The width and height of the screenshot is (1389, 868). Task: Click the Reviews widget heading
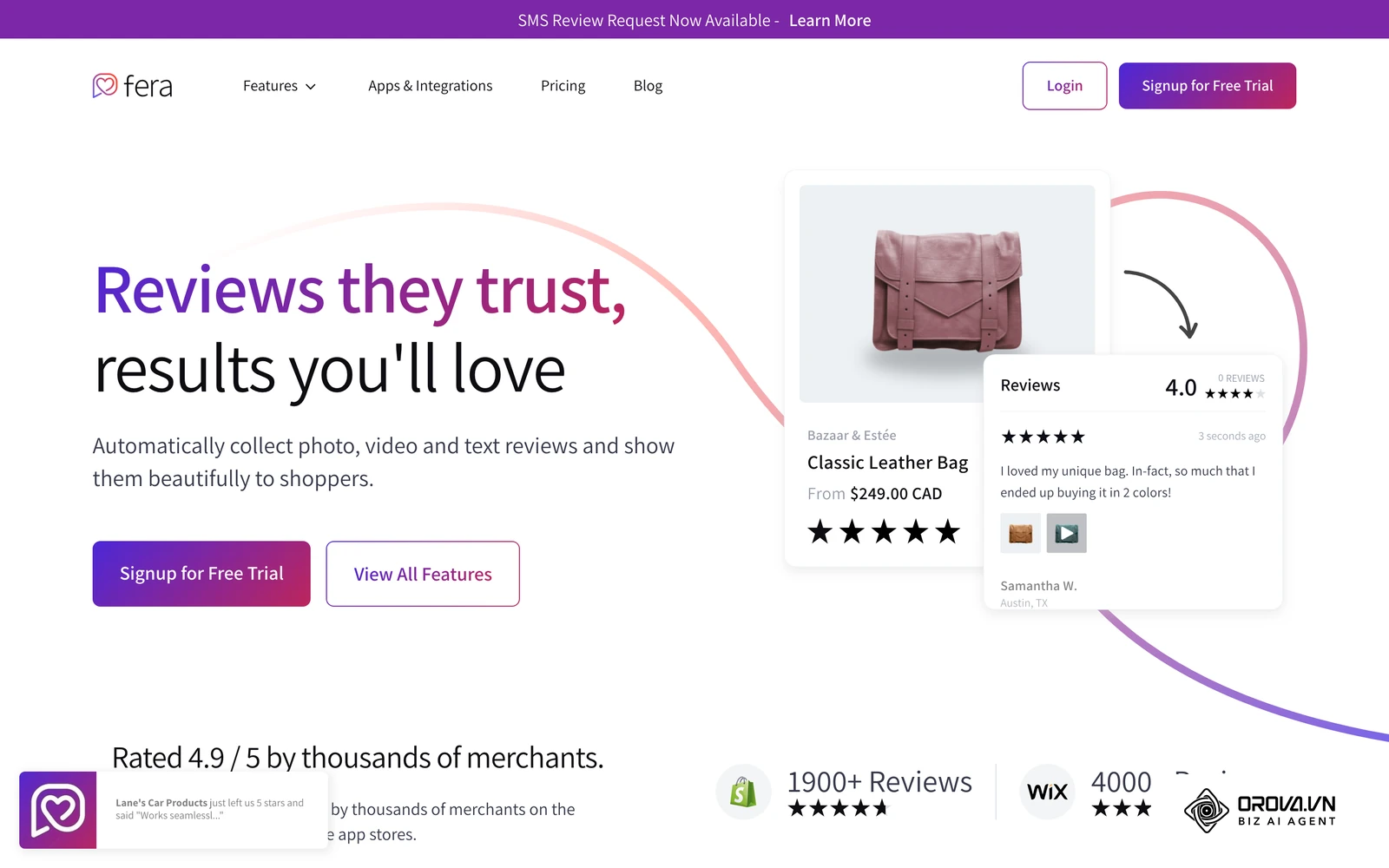1030,385
